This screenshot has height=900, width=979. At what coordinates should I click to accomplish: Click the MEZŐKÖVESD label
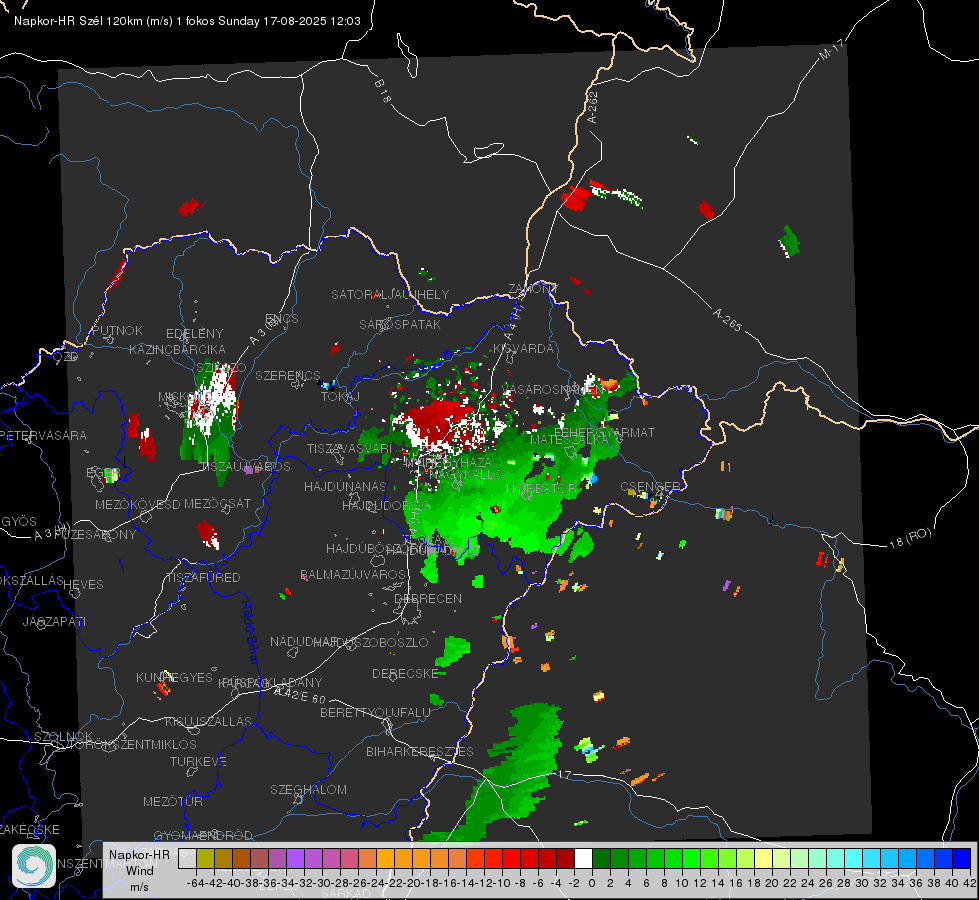[137, 504]
